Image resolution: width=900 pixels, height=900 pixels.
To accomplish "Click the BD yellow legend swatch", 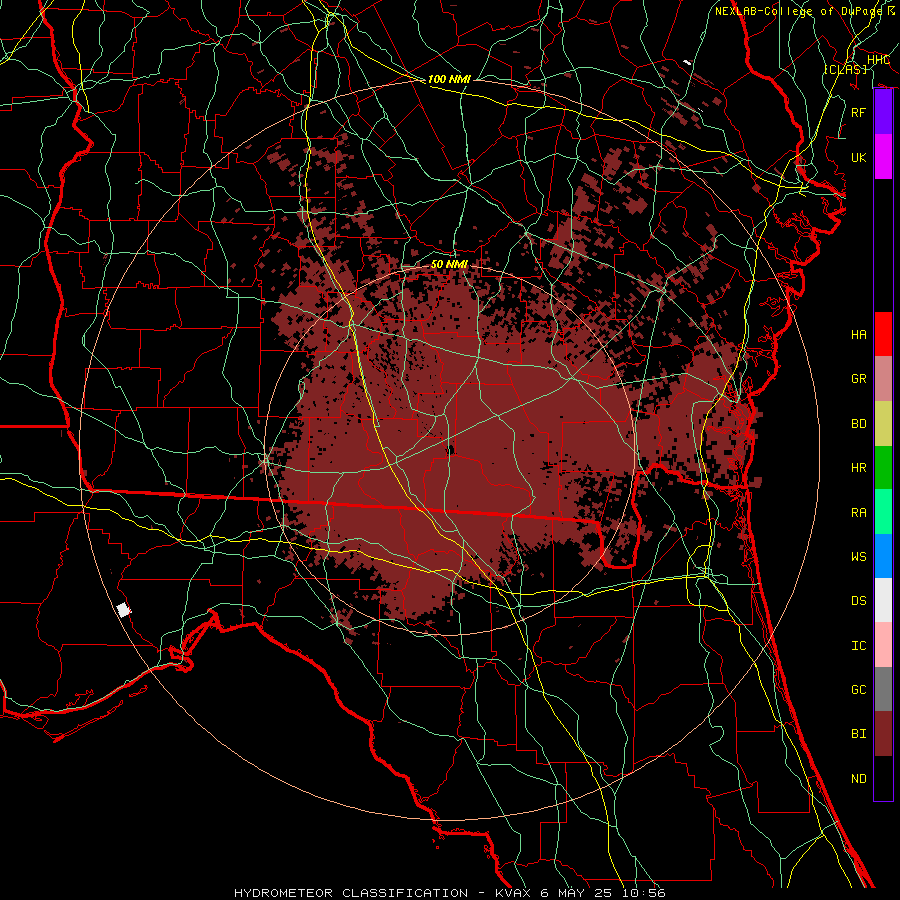I will point(883,424).
